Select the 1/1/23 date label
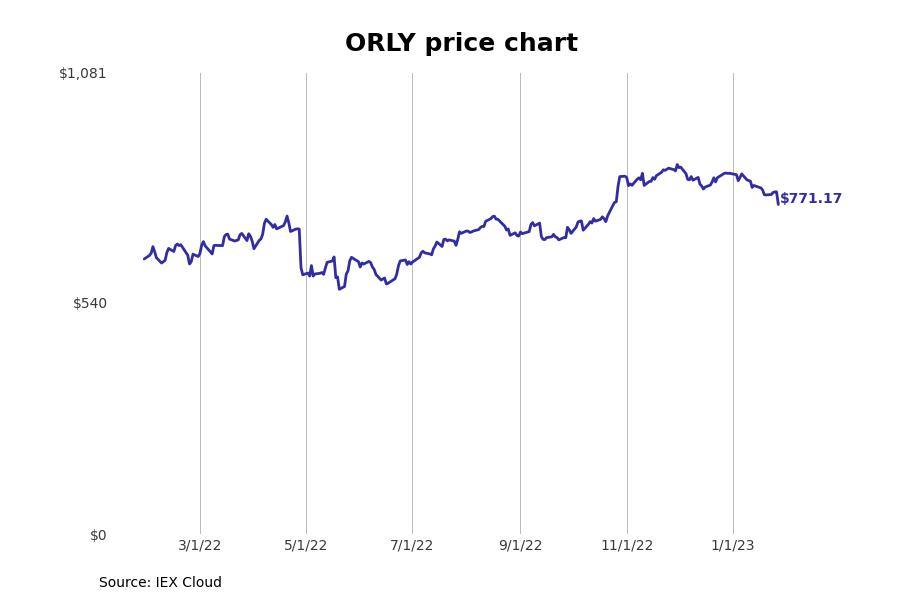 tap(733, 545)
